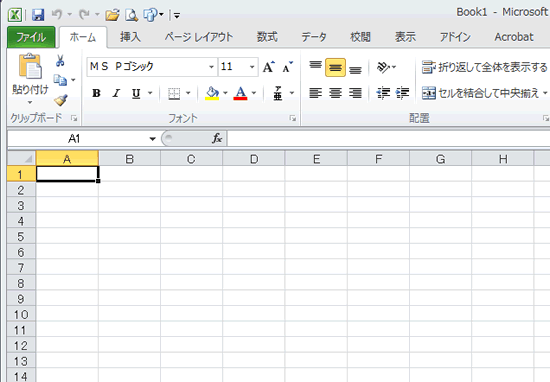
Task: Switch to the データ tab
Action: point(314,37)
